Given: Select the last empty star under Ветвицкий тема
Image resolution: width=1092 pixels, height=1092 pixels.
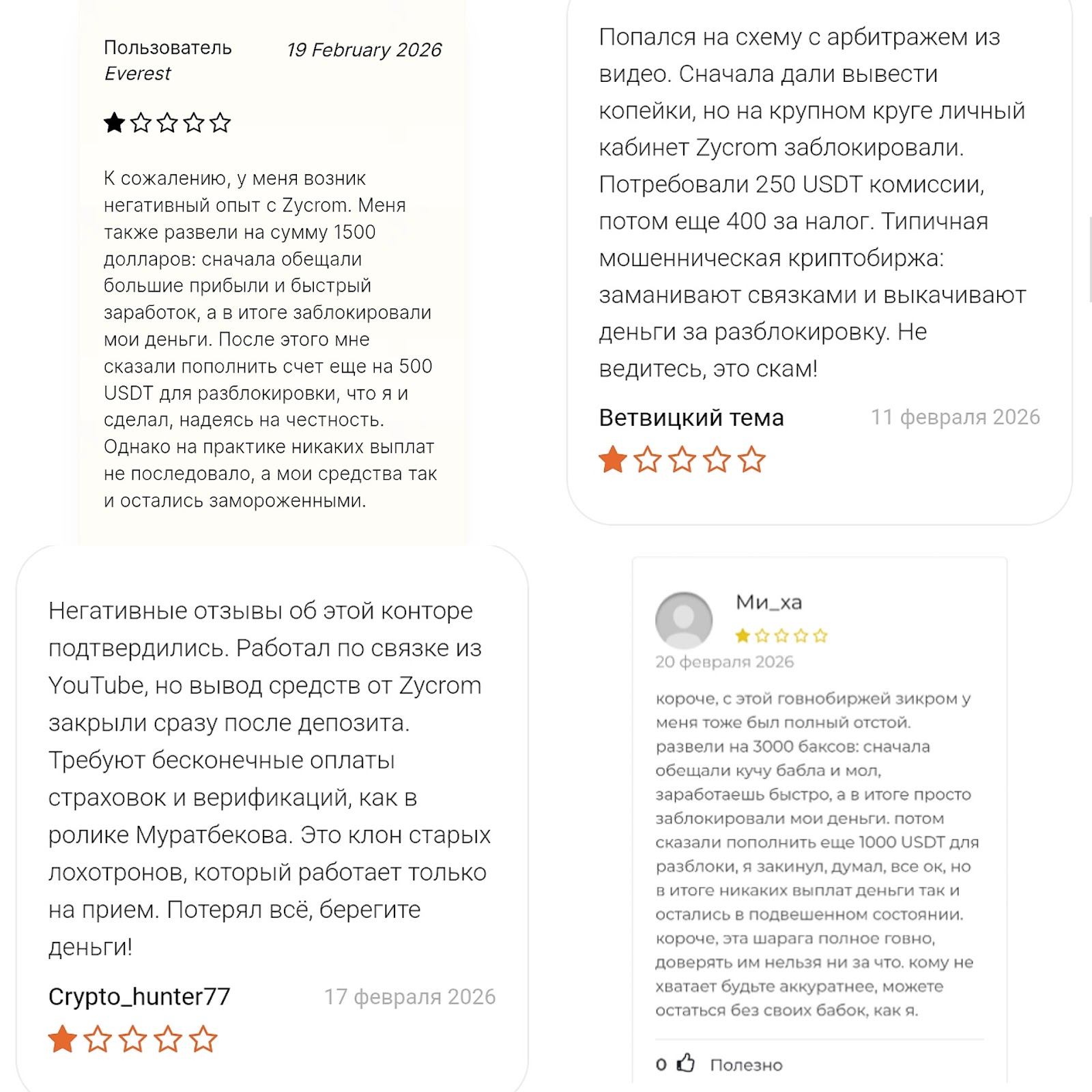Looking at the screenshot, I should (751, 459).
